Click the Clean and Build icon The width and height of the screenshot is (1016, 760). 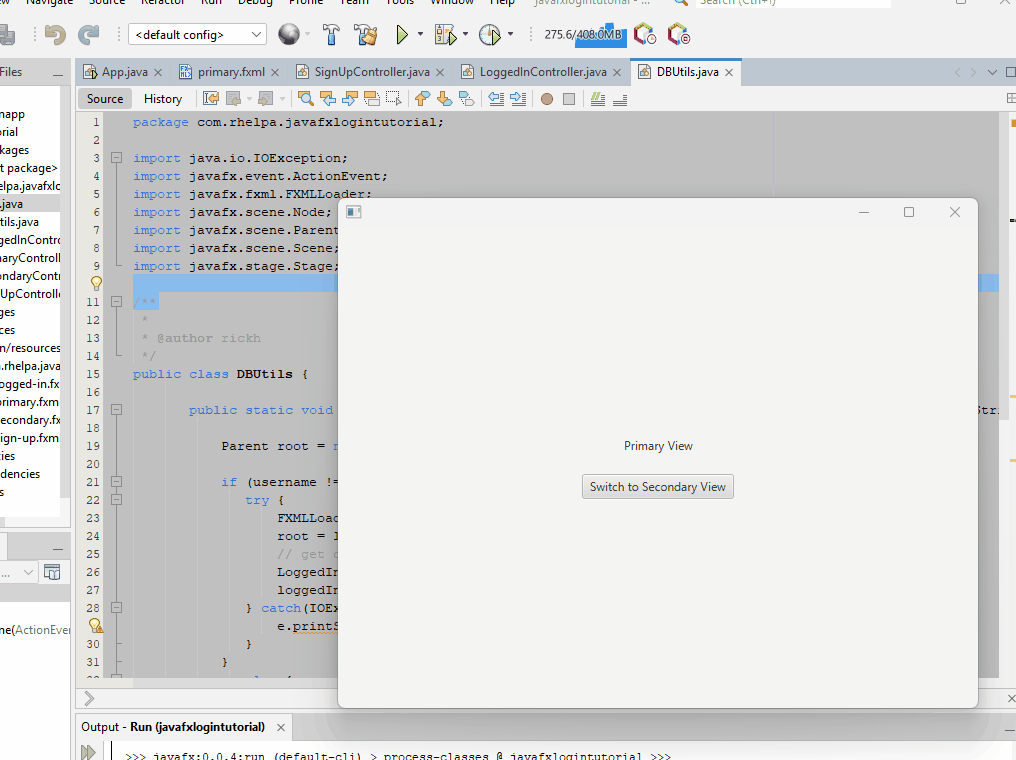coord(366,34)
